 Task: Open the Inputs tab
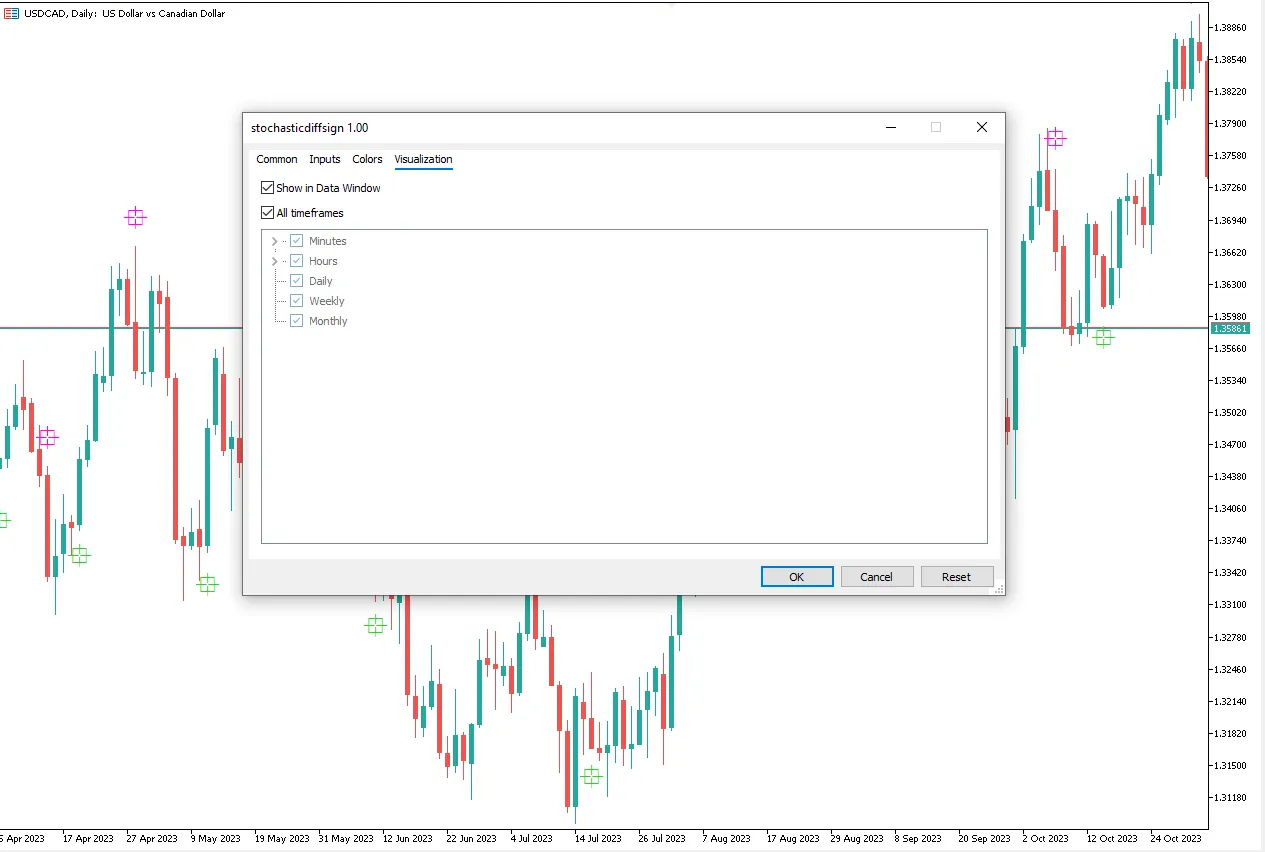coord(324,159)
